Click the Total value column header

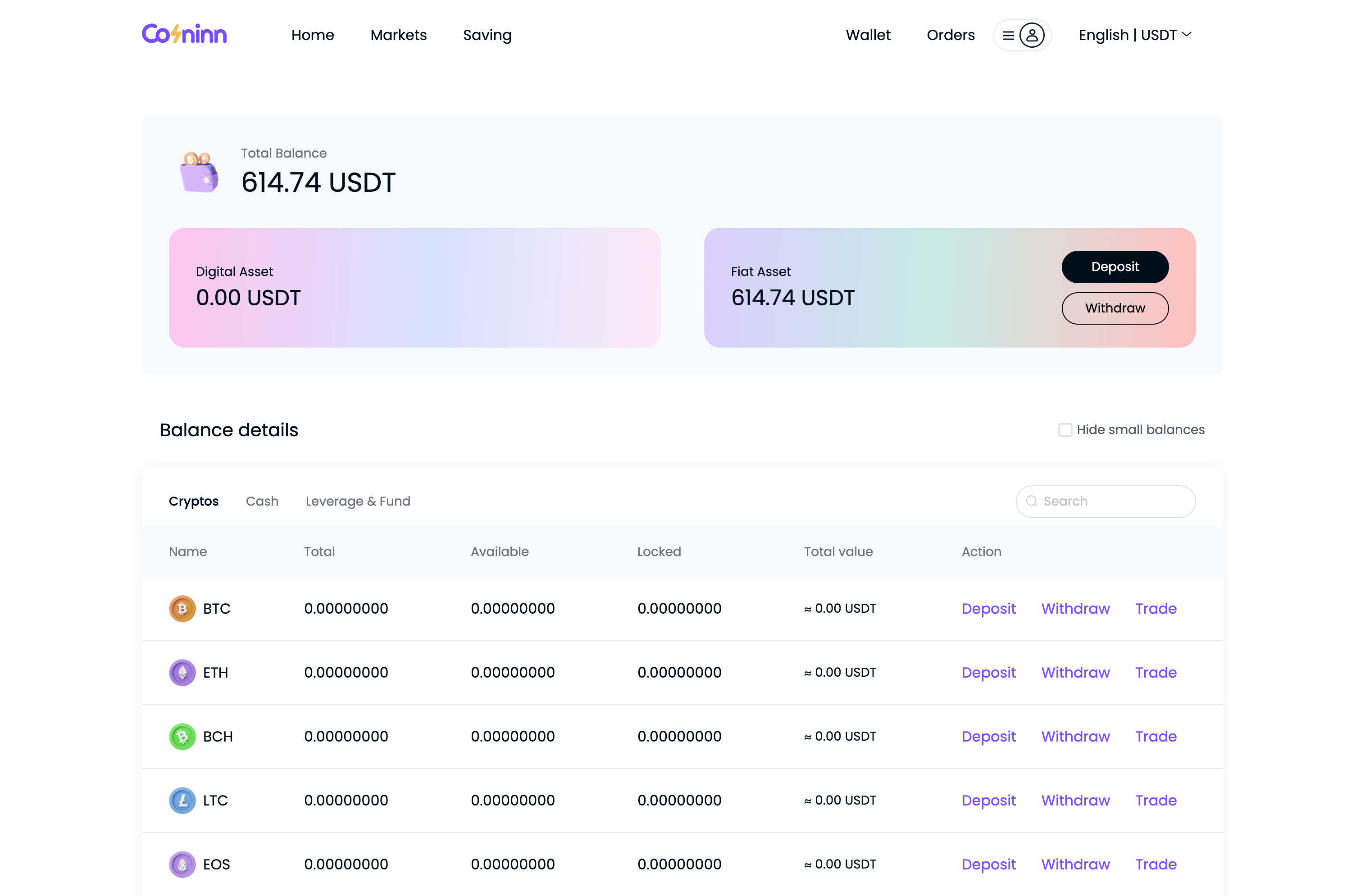838,551
